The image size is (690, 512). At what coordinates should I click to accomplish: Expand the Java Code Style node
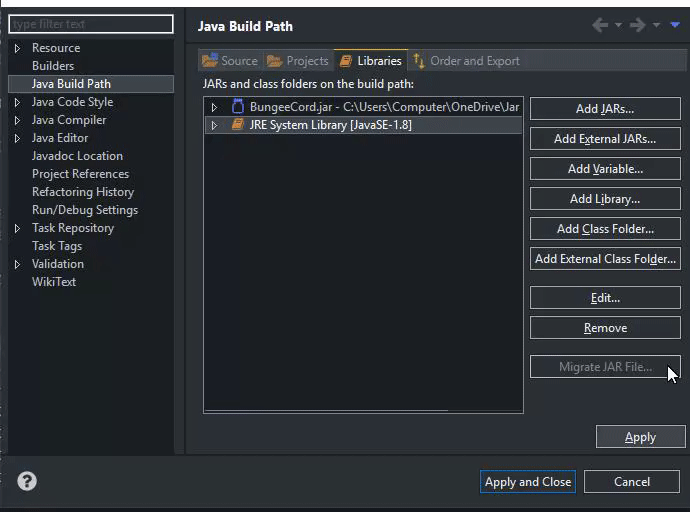[x=17, y=102]
